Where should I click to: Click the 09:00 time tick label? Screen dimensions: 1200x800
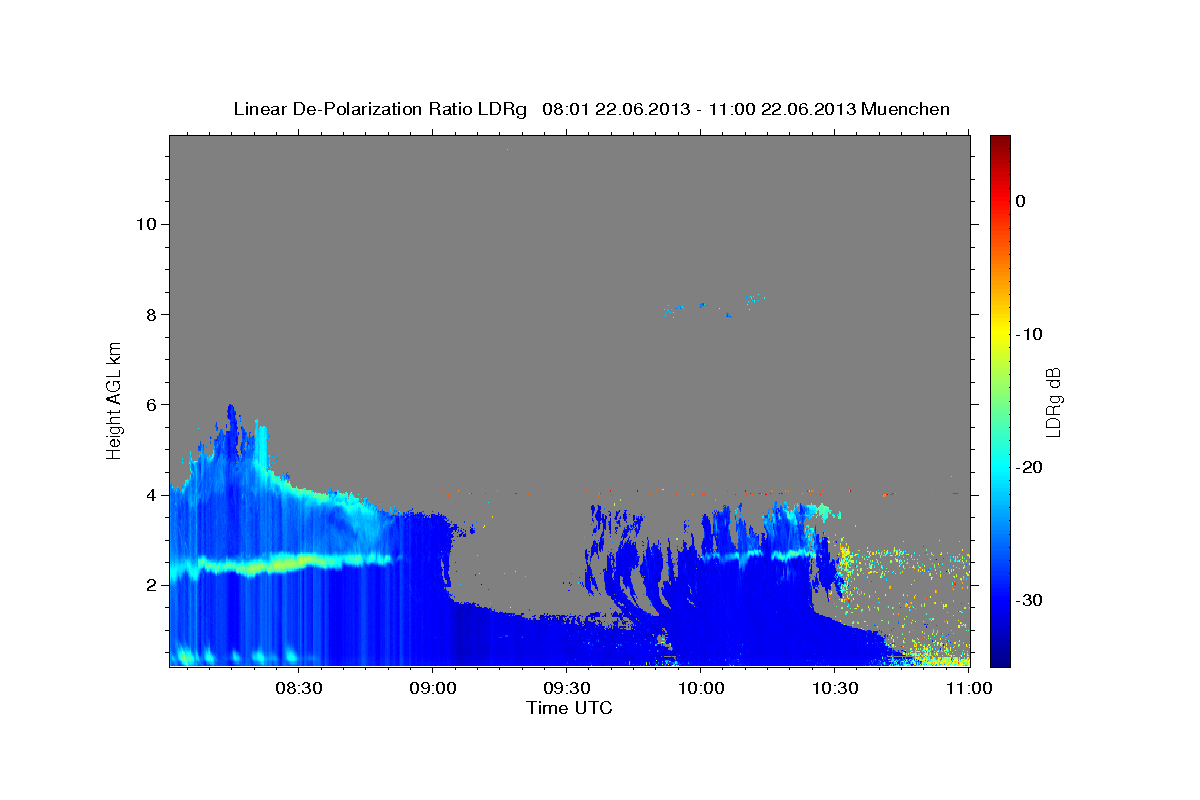coord(432,688)
